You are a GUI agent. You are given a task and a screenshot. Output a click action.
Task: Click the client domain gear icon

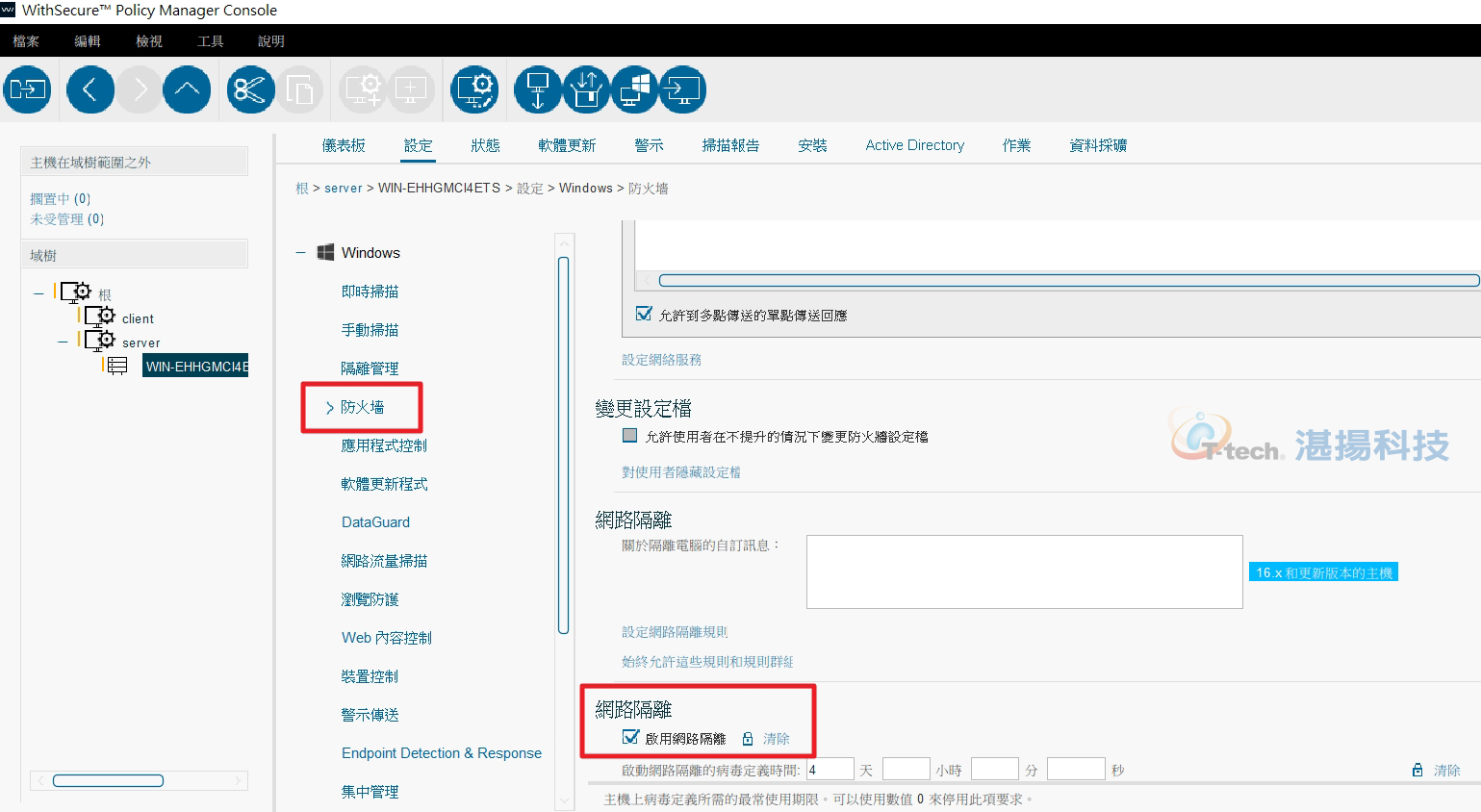tap(100, 316)
